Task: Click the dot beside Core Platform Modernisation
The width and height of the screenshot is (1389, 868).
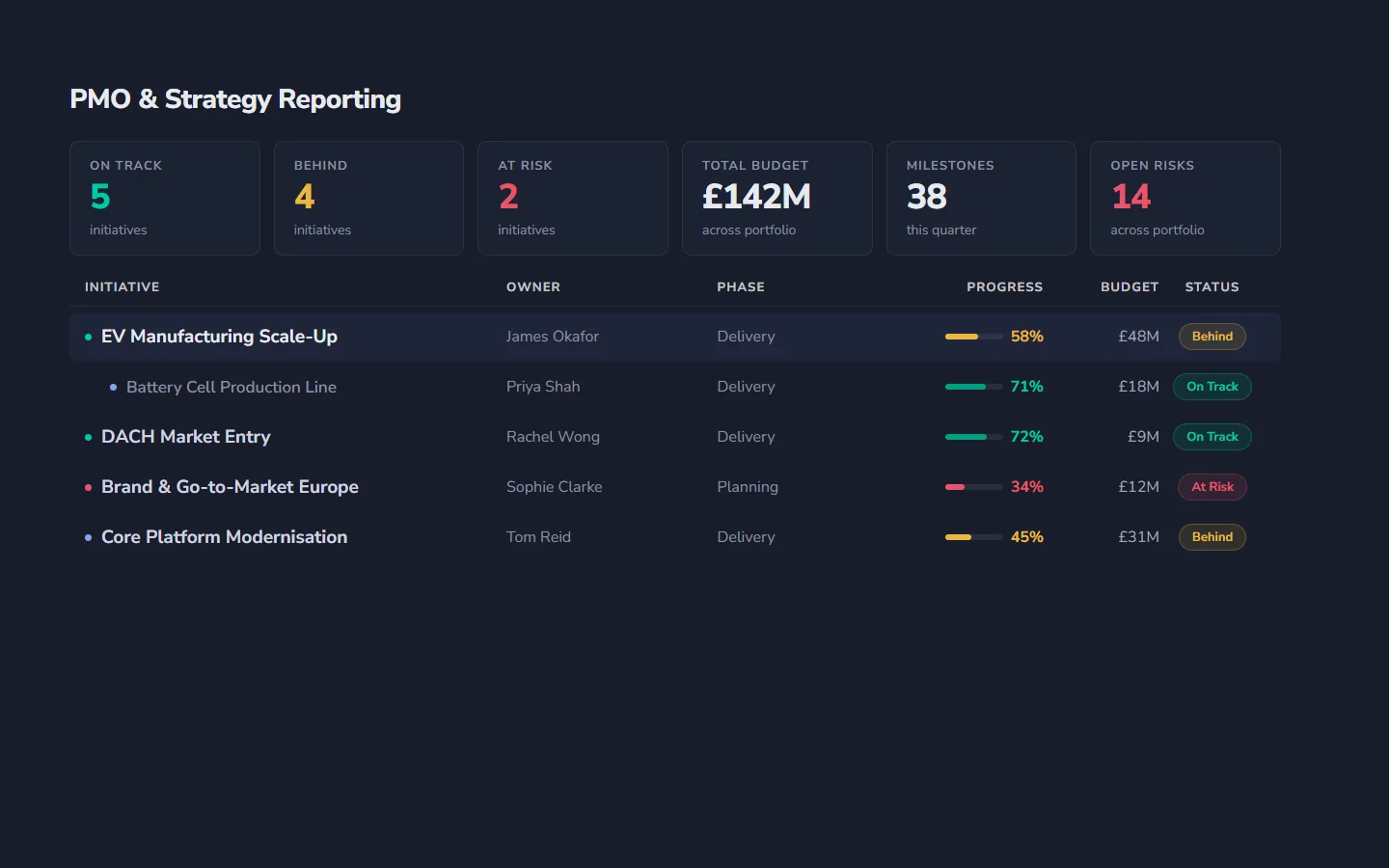Action: pyautogui.click(x=88, y=538)
